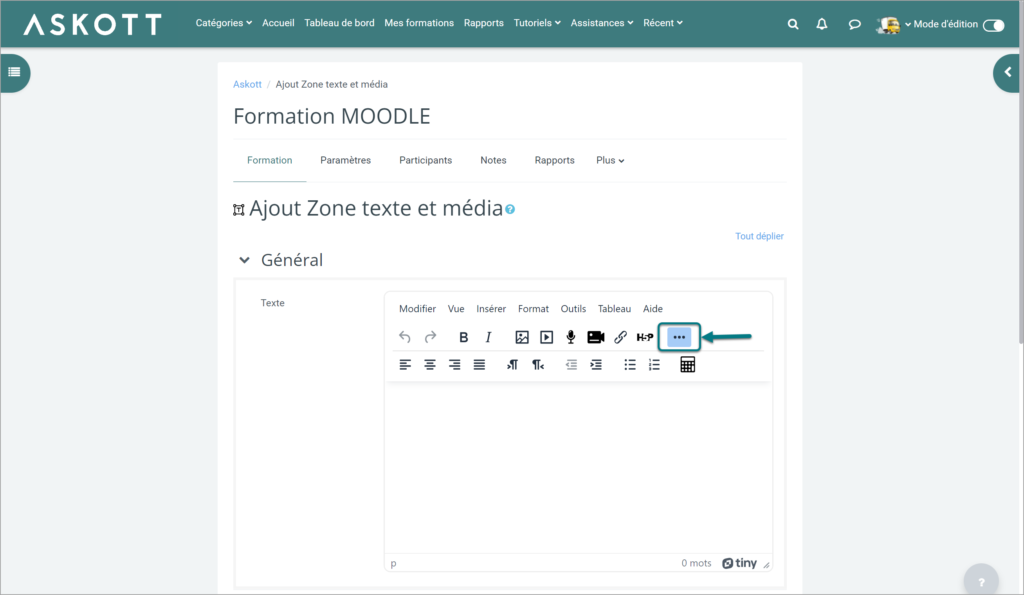Viewport: 1024px width, 595px height.
Task: Open the Tableau editor menu
Action: click(615, 309)
